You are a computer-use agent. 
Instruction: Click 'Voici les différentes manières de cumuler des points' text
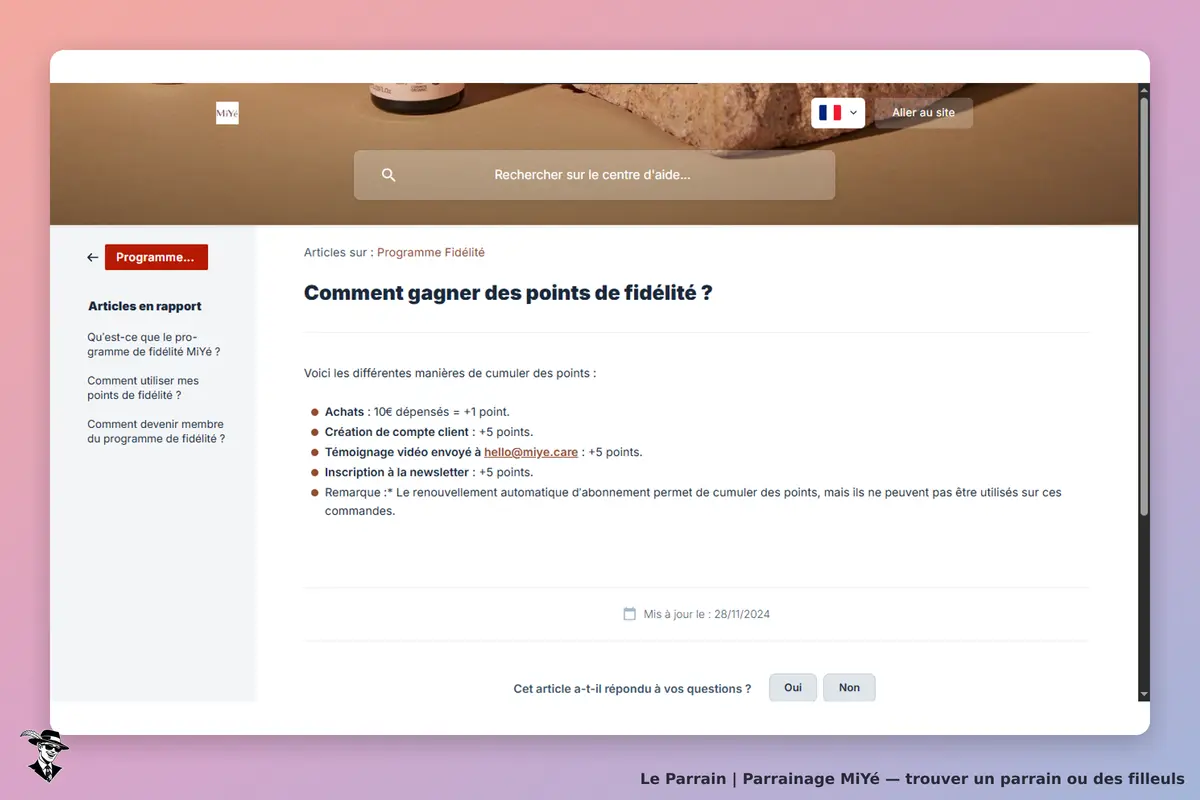click(x=450, y=373)
